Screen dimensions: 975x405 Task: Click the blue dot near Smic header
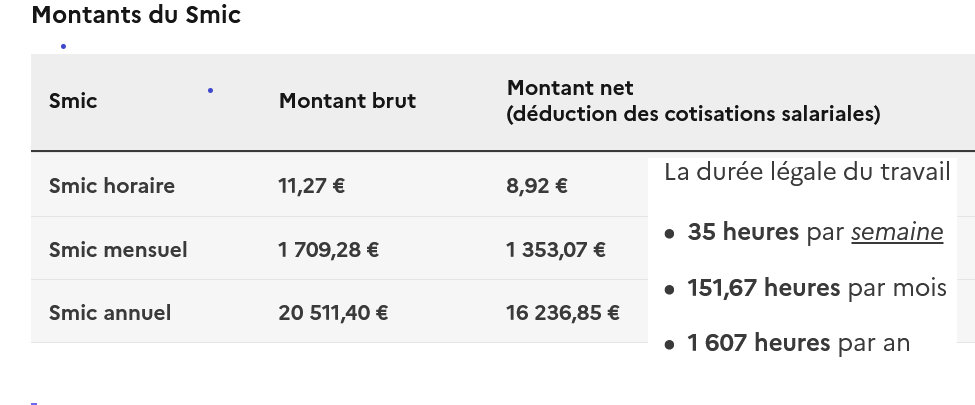click(x=210, y=91)
